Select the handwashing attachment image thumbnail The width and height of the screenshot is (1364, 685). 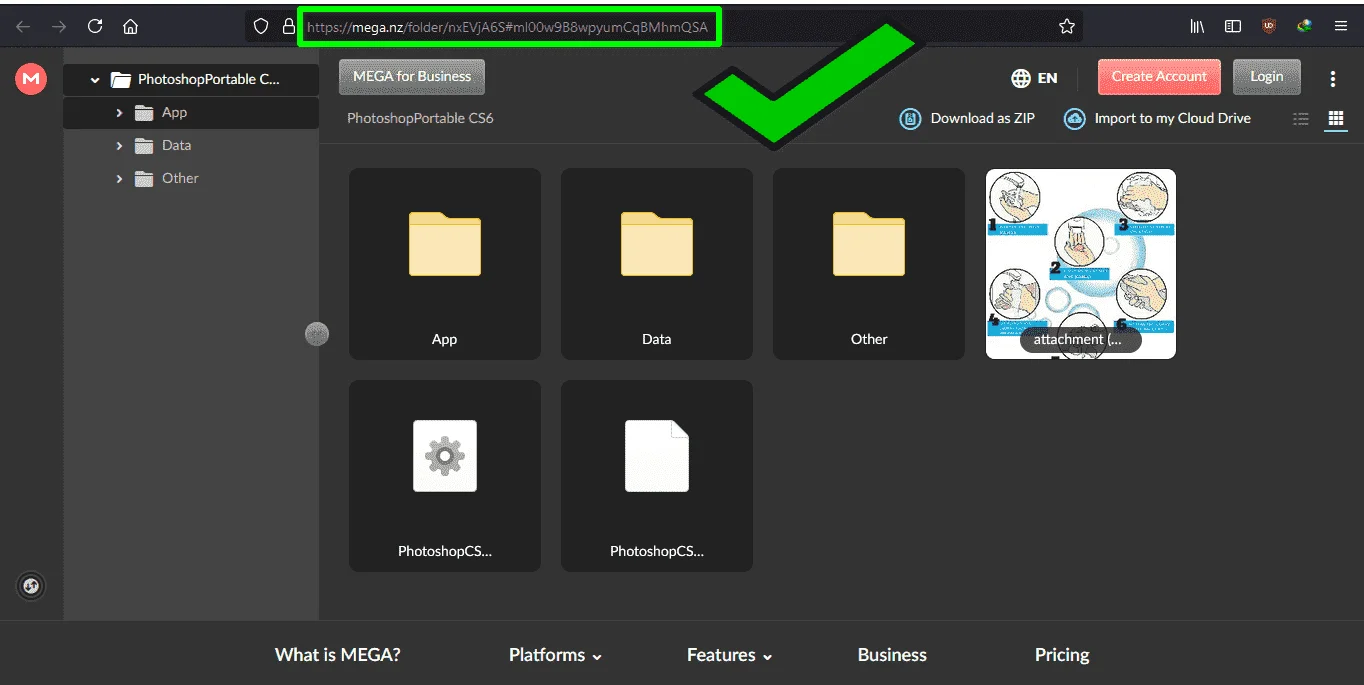(1081, 264)
